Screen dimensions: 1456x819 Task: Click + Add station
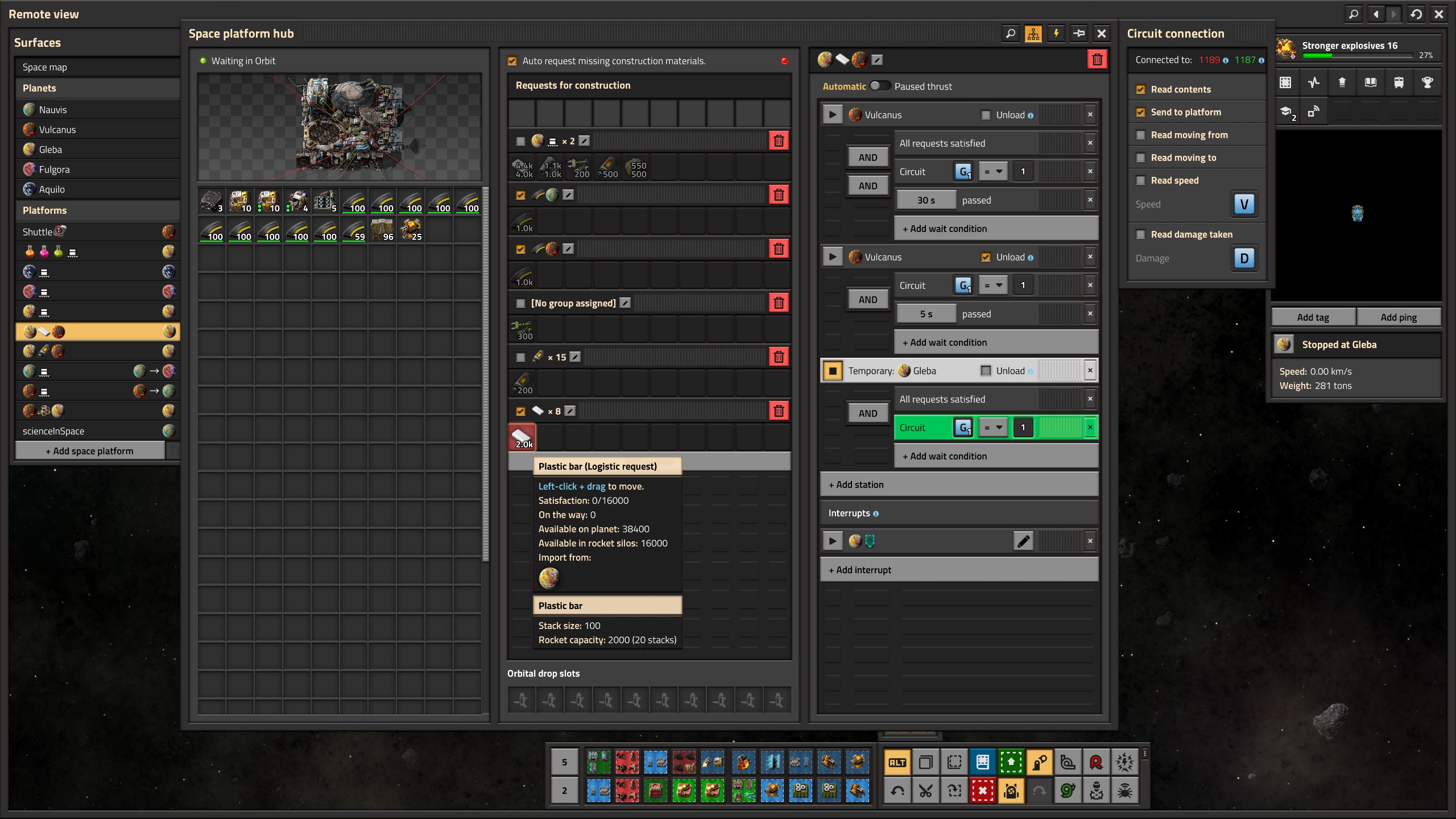[959, 485]
